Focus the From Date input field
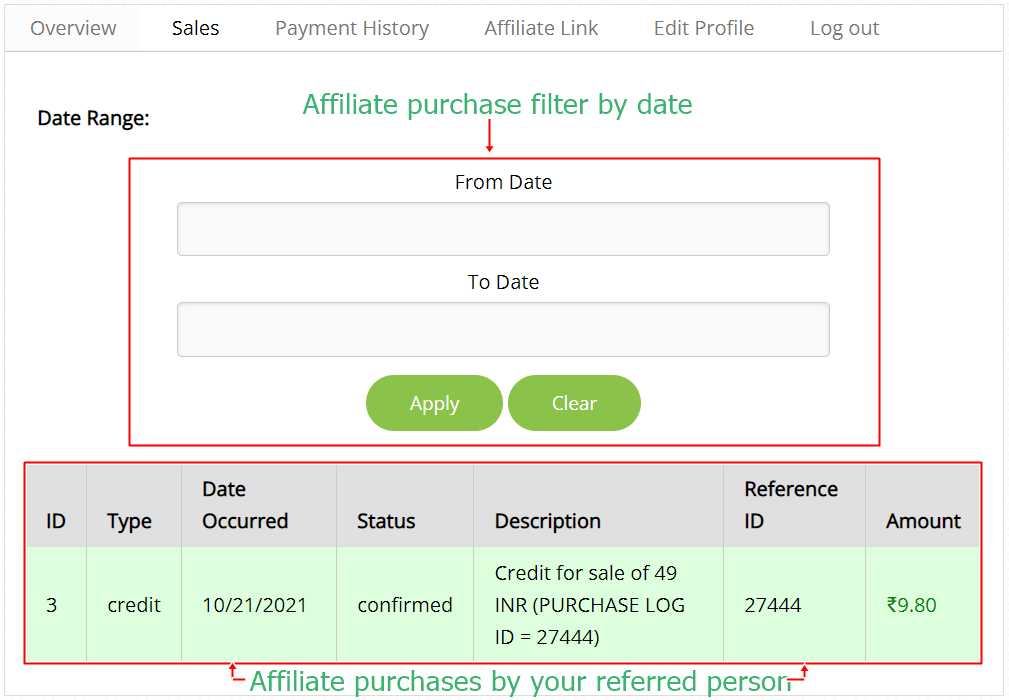This screenshot has height=700, width=1009. (x=503, y=229)
